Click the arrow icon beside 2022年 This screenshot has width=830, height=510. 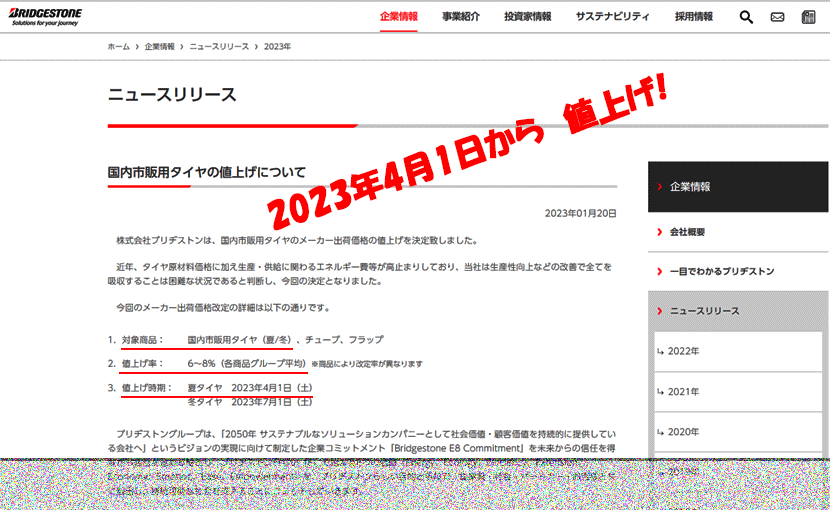click(x=661, y=351)
